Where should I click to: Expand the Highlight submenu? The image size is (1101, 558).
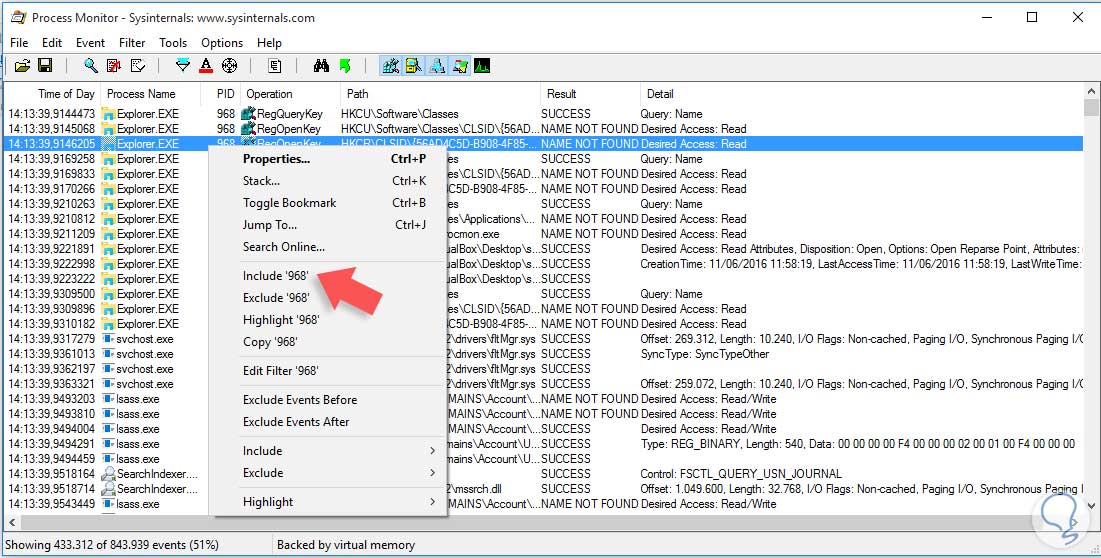pos(330,502)
